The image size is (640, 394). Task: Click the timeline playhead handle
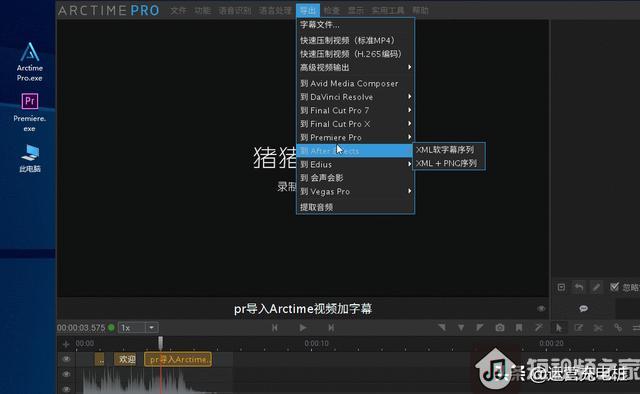[160, 342]
